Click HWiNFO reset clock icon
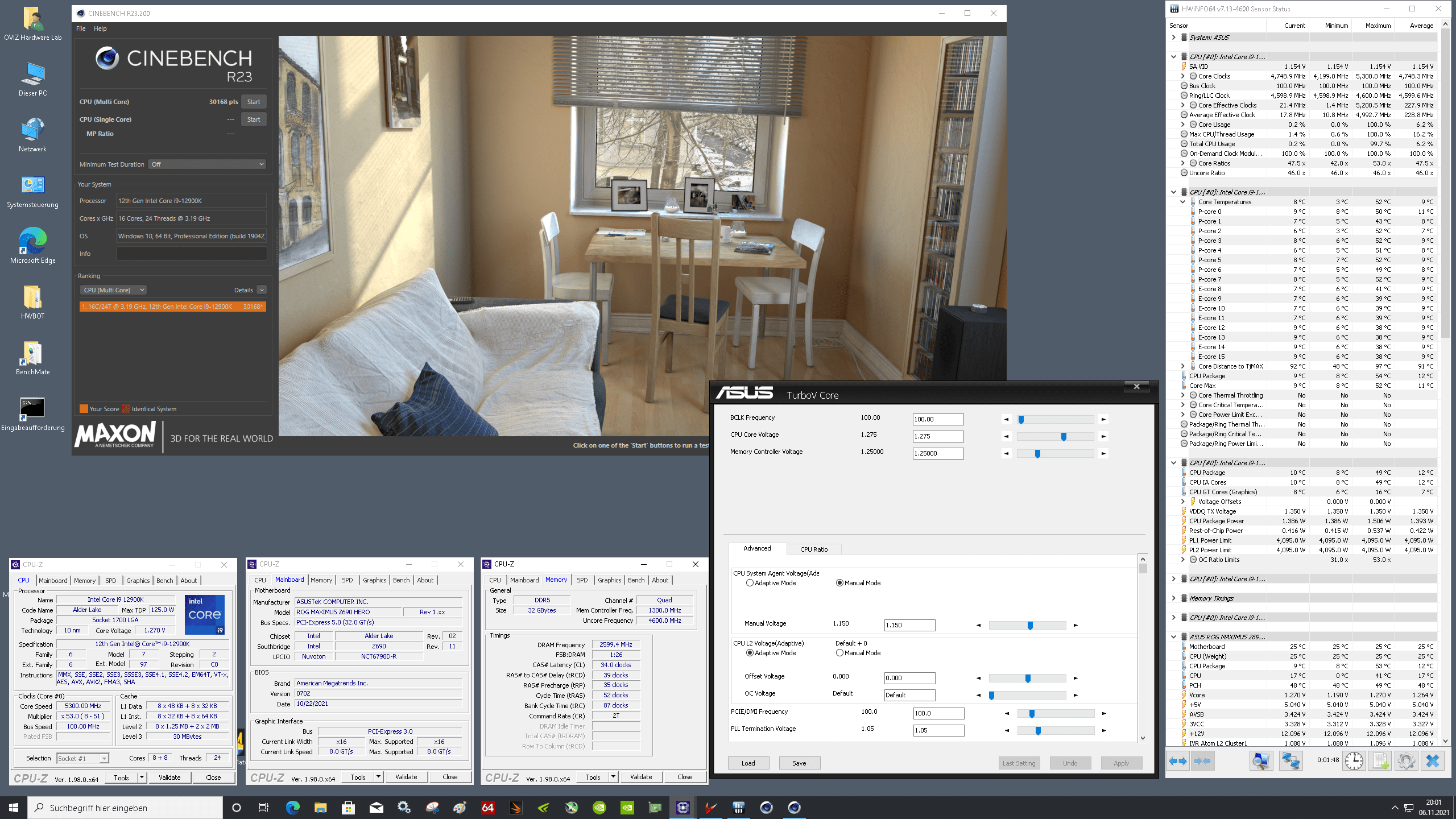This screenshot has width=1456, height=819. (1354, 761)
